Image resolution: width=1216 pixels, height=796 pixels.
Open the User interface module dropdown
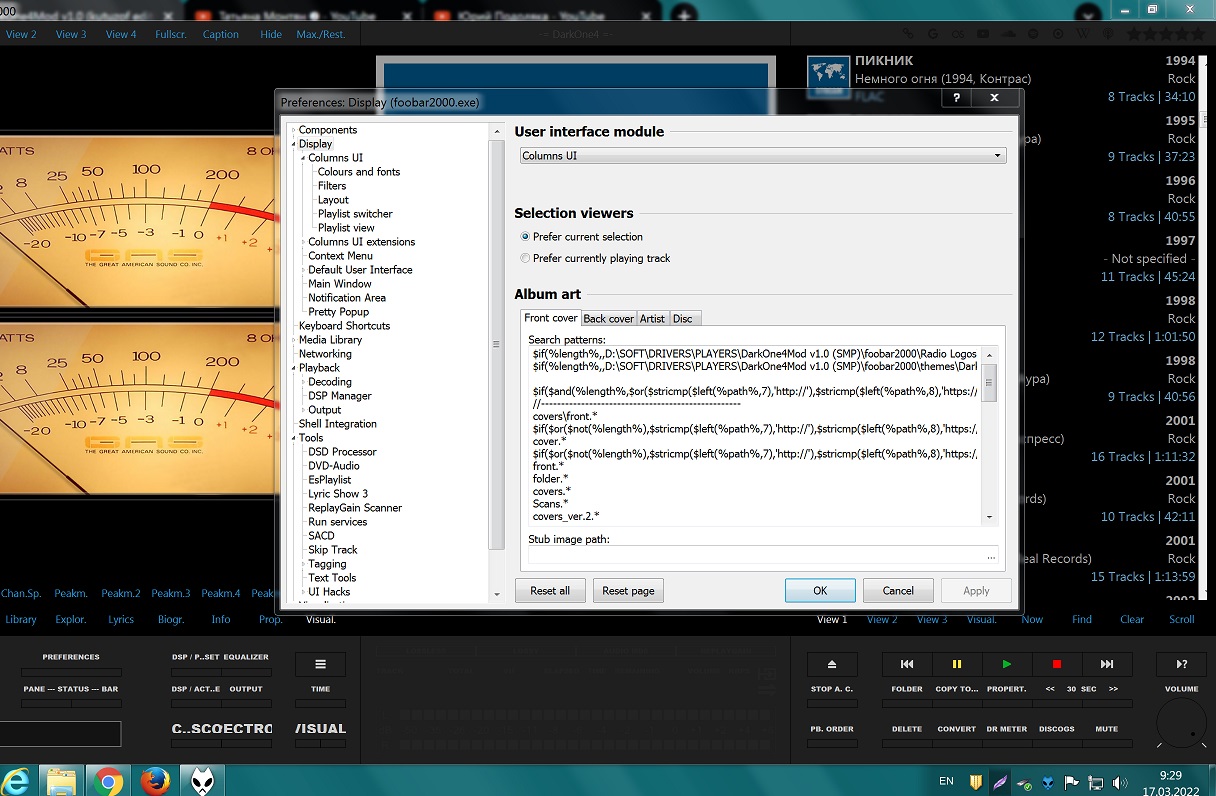tap(762, 156)
